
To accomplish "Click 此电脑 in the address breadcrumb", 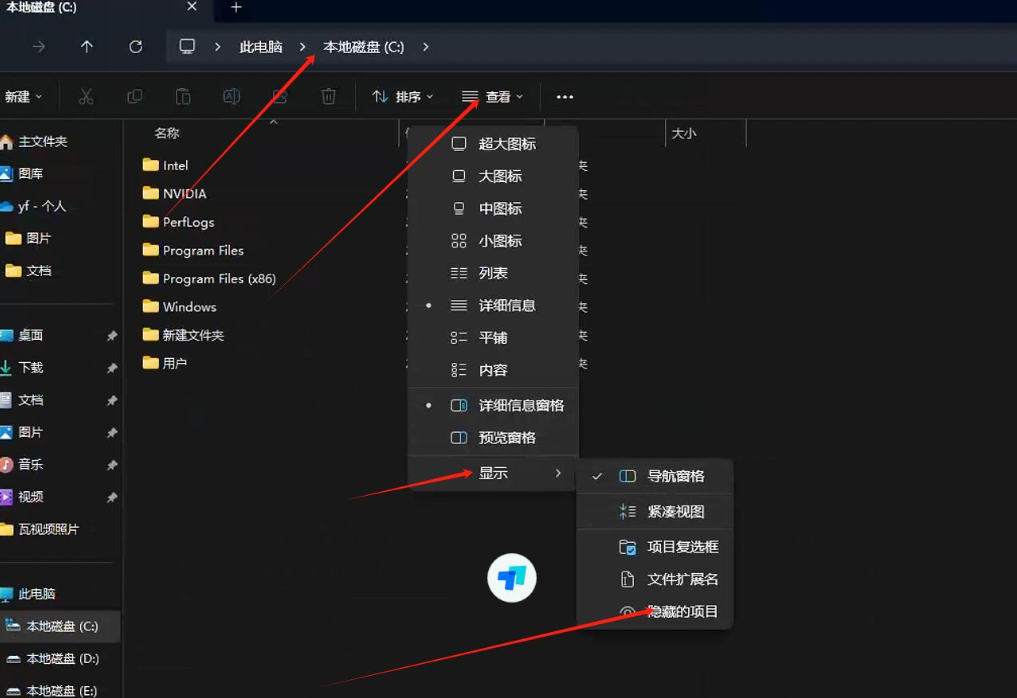I will point(260,47).
